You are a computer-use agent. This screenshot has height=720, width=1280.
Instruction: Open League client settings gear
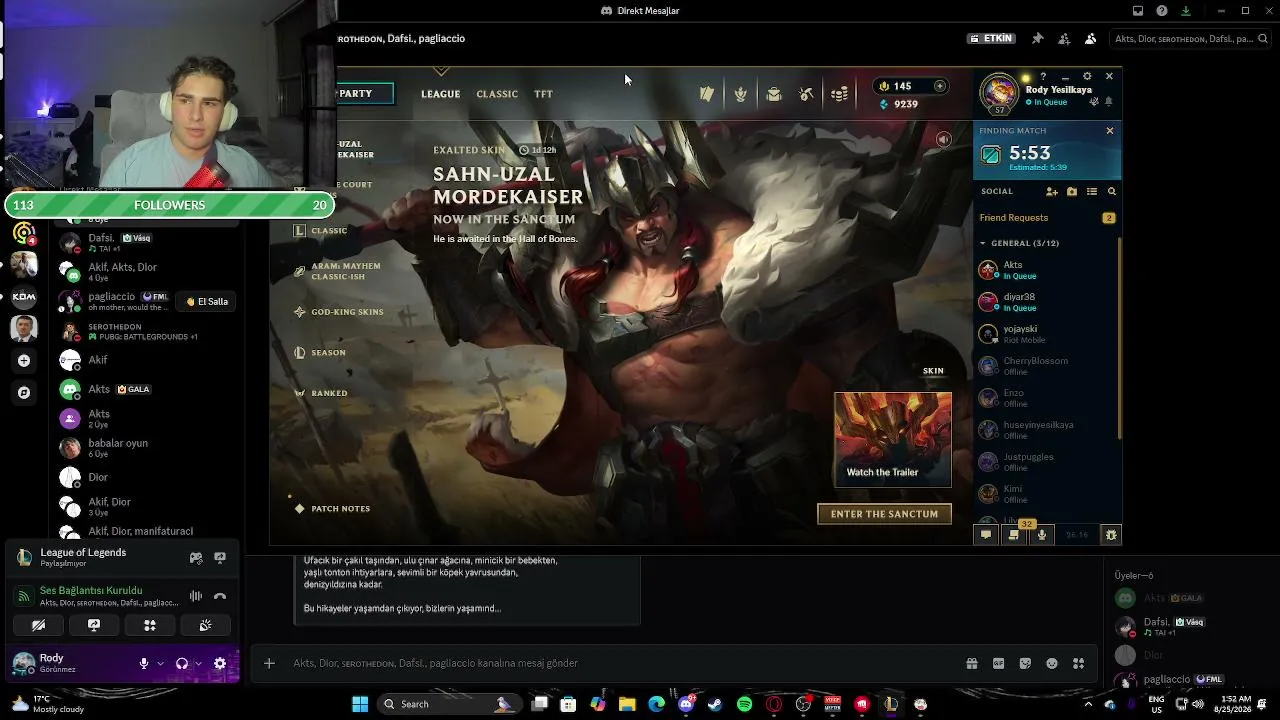[1087, 76]
